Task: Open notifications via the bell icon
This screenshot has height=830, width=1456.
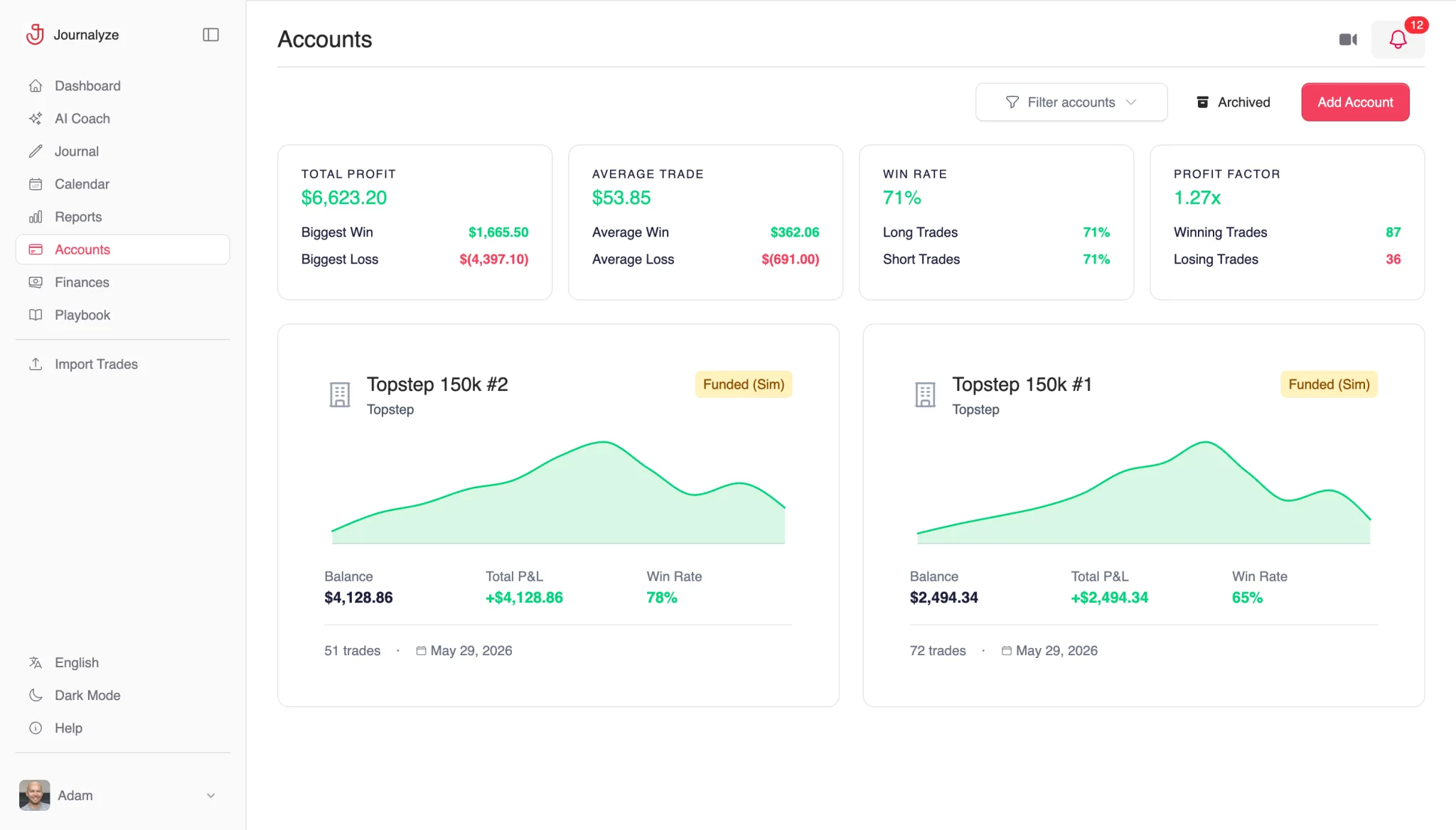Action: [x=1398, y=40]
